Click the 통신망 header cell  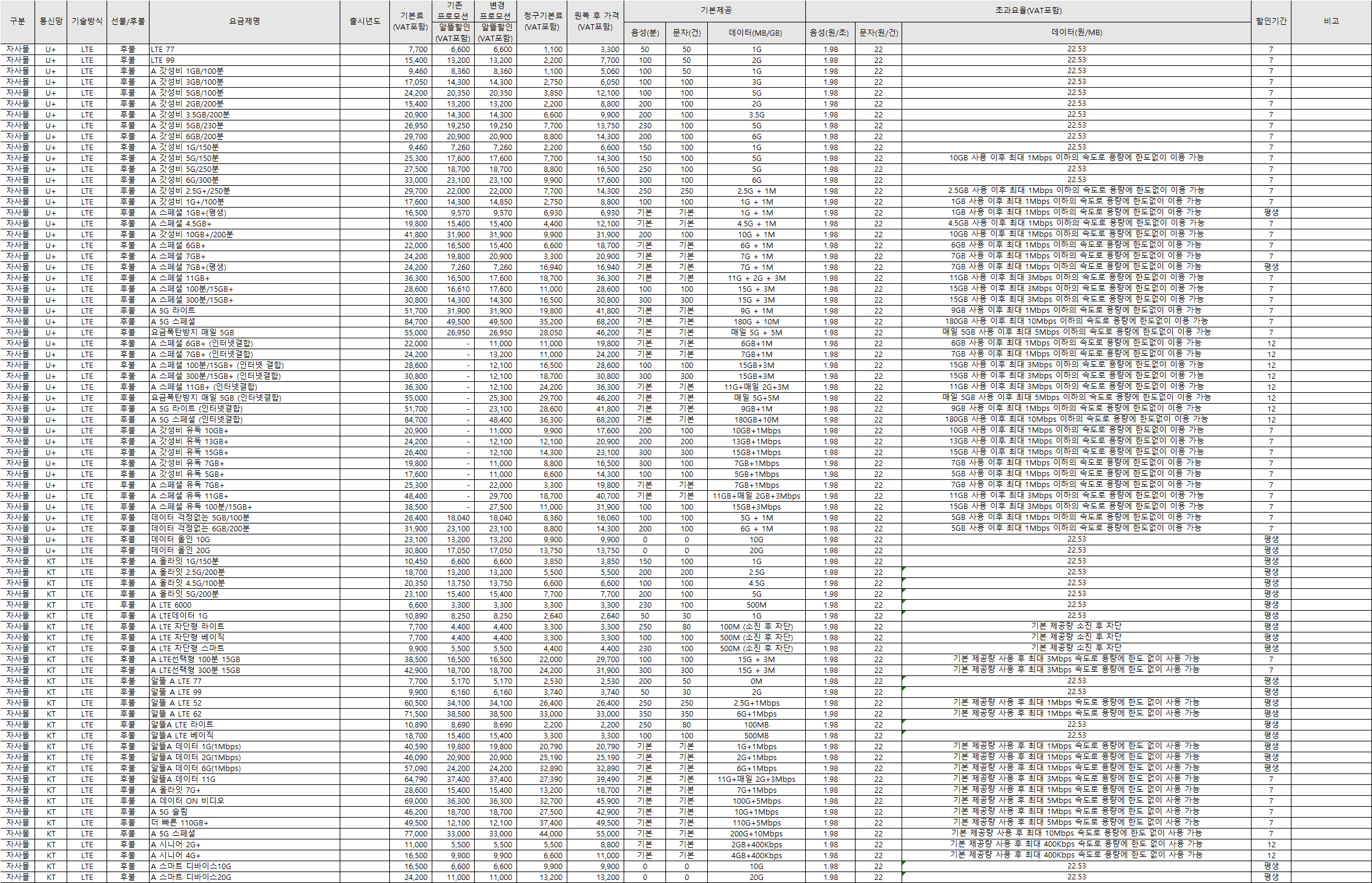pos(51,22)
